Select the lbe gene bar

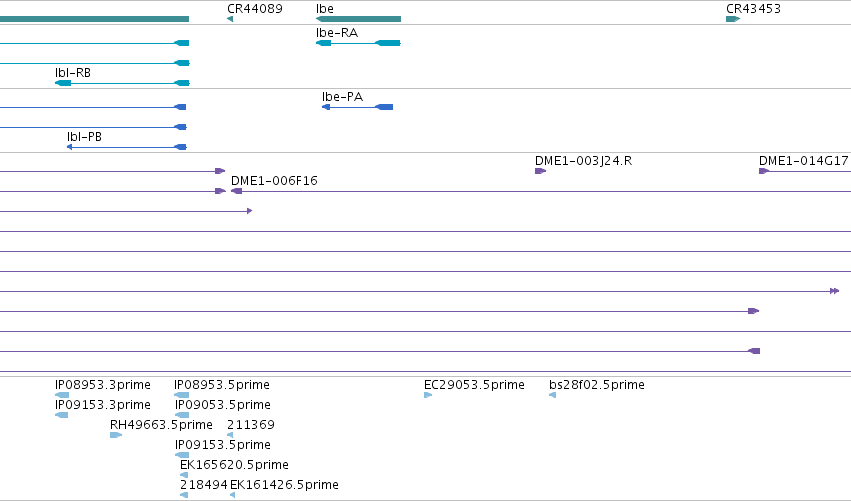[358, 19]
